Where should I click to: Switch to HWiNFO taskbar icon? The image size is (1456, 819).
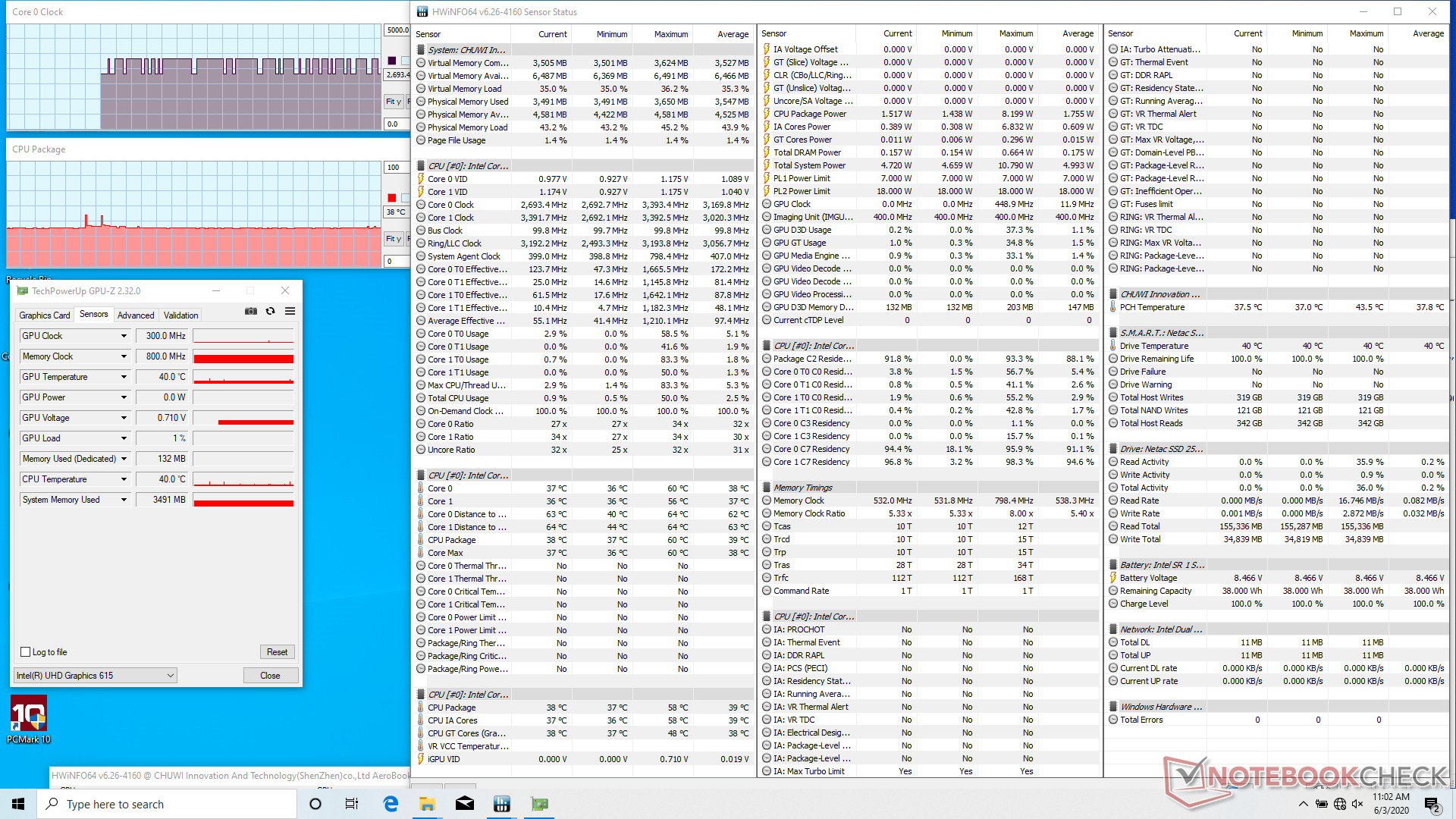coord(501,804)
